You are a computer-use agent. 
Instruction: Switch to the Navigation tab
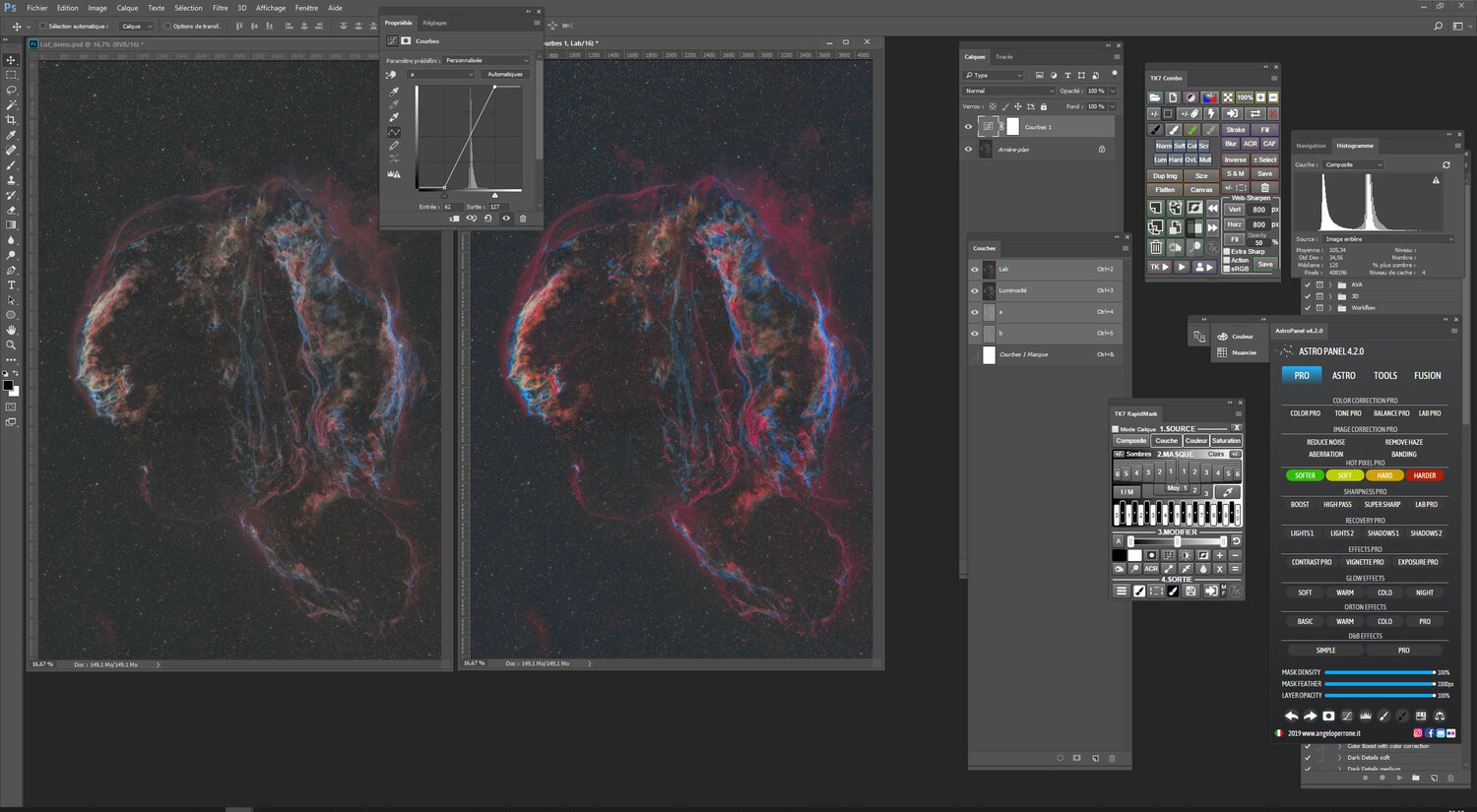tap(1311, 146)
